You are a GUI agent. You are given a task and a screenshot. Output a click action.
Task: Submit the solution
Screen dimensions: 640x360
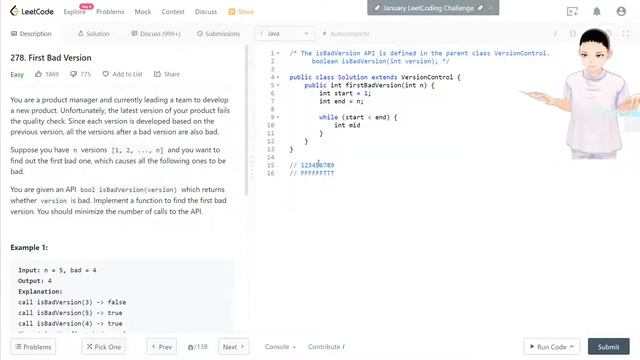(x=609, y=347)
